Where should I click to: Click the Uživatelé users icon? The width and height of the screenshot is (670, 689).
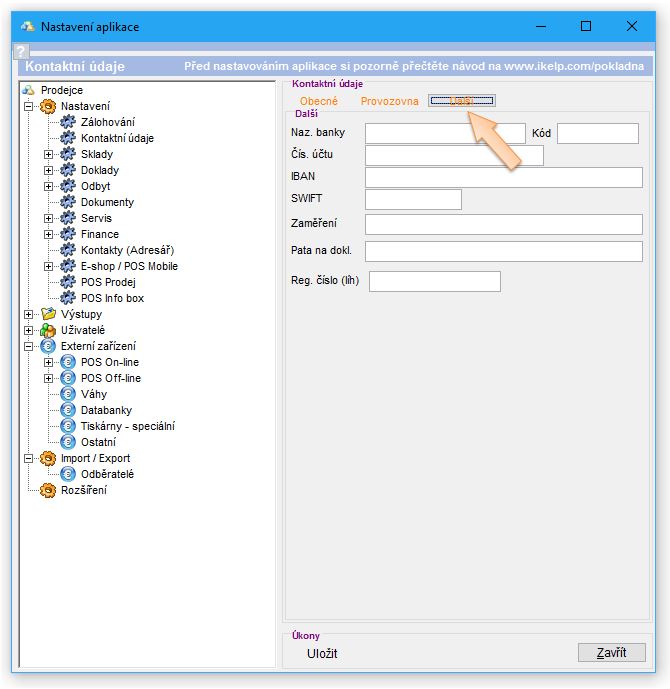pyautogui.click(x=48, y=330)
